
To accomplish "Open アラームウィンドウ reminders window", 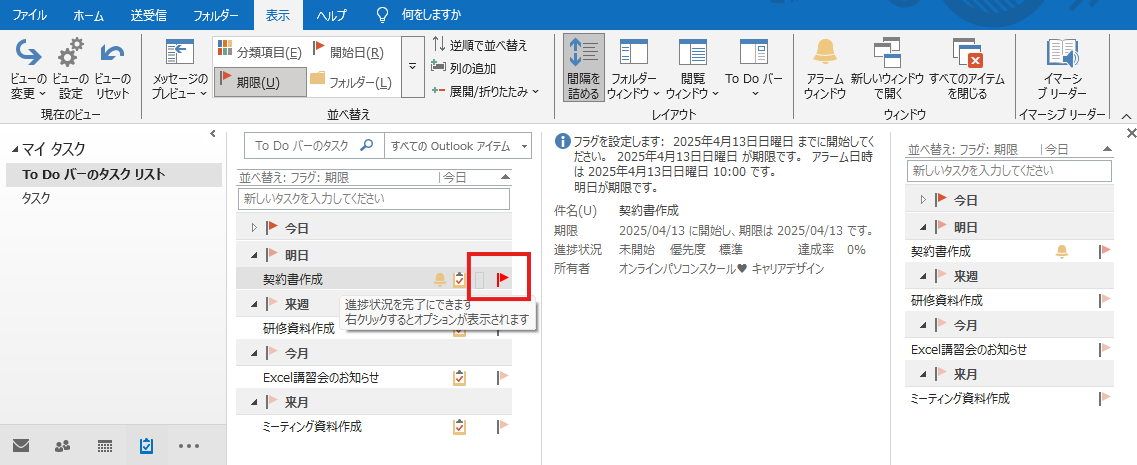I will (824, 67).
